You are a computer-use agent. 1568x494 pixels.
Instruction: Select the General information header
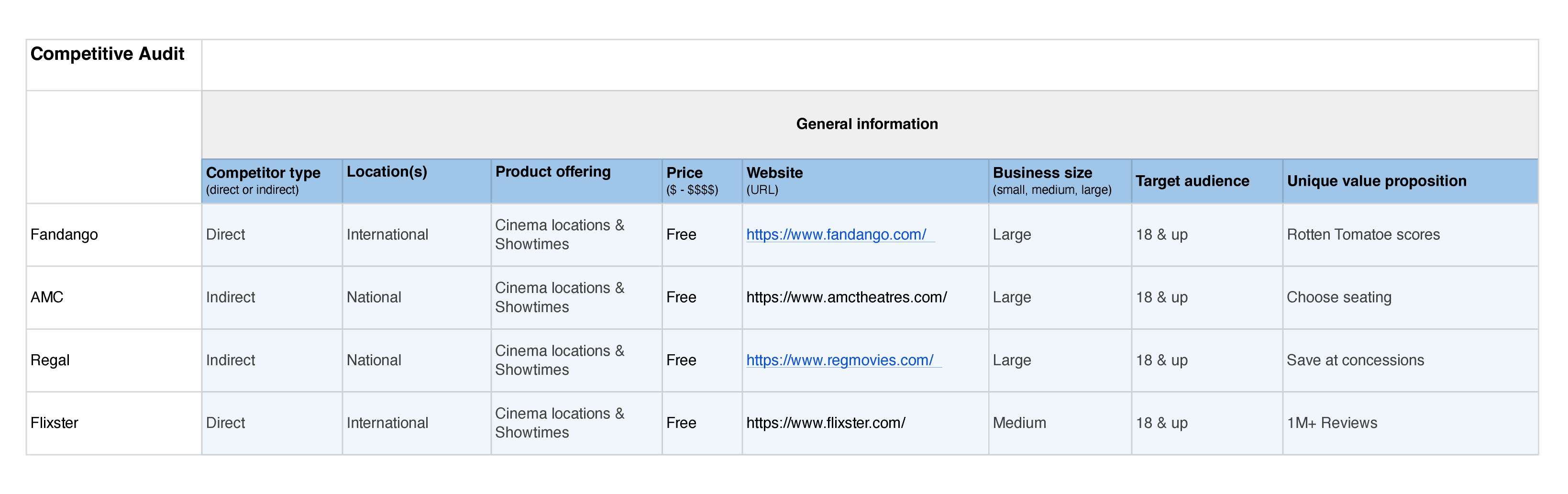866,124
